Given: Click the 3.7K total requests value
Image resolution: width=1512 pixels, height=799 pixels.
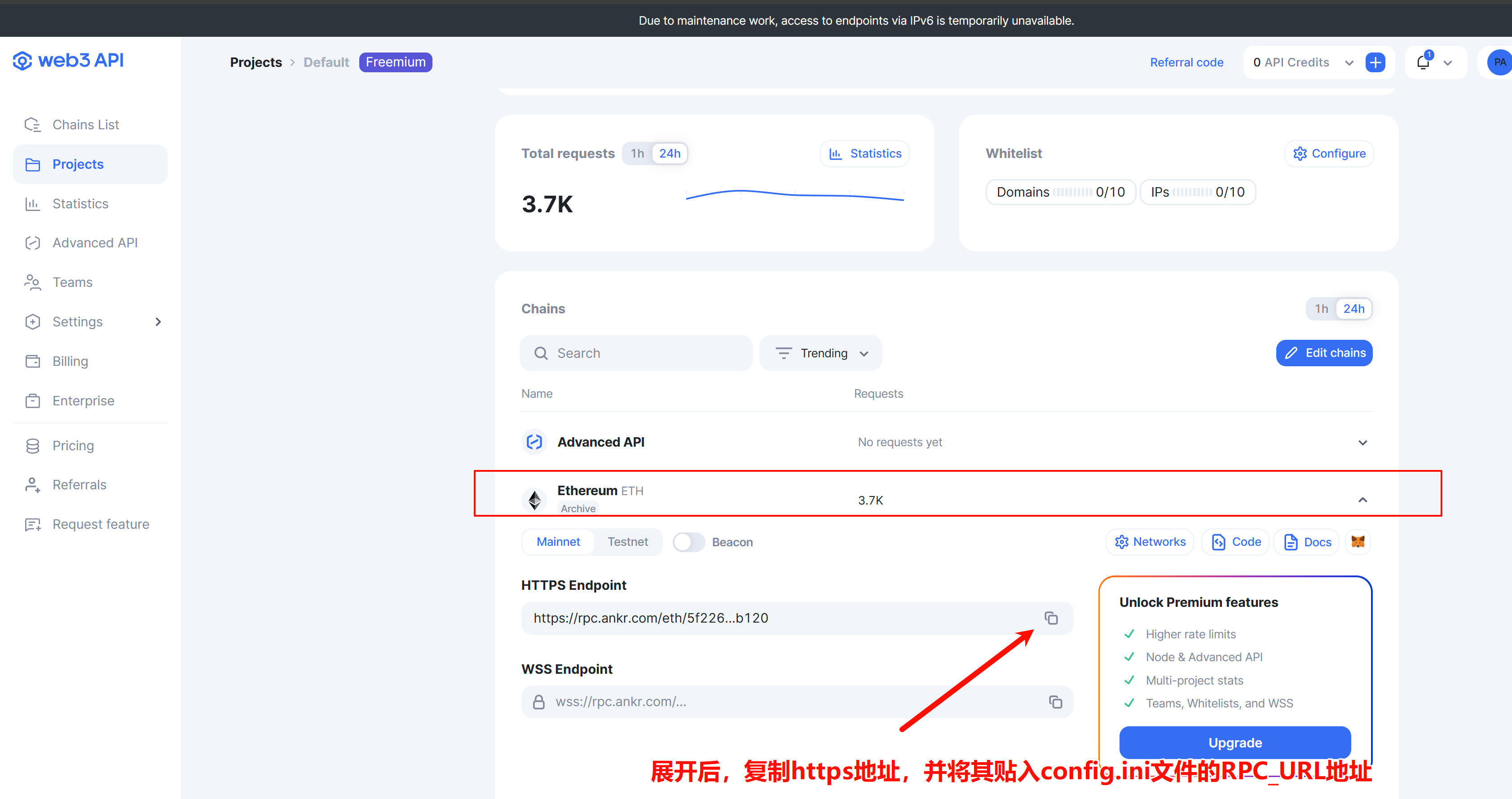Looking at the screenshot, I should pyautogui.click(x=547, y=204).
